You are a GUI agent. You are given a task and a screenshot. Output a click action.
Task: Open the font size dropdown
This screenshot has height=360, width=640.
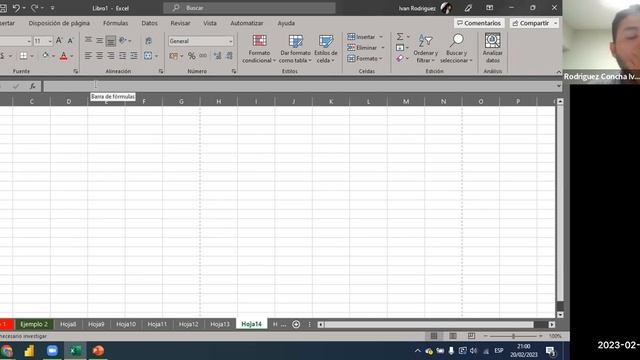coord(50,41)
